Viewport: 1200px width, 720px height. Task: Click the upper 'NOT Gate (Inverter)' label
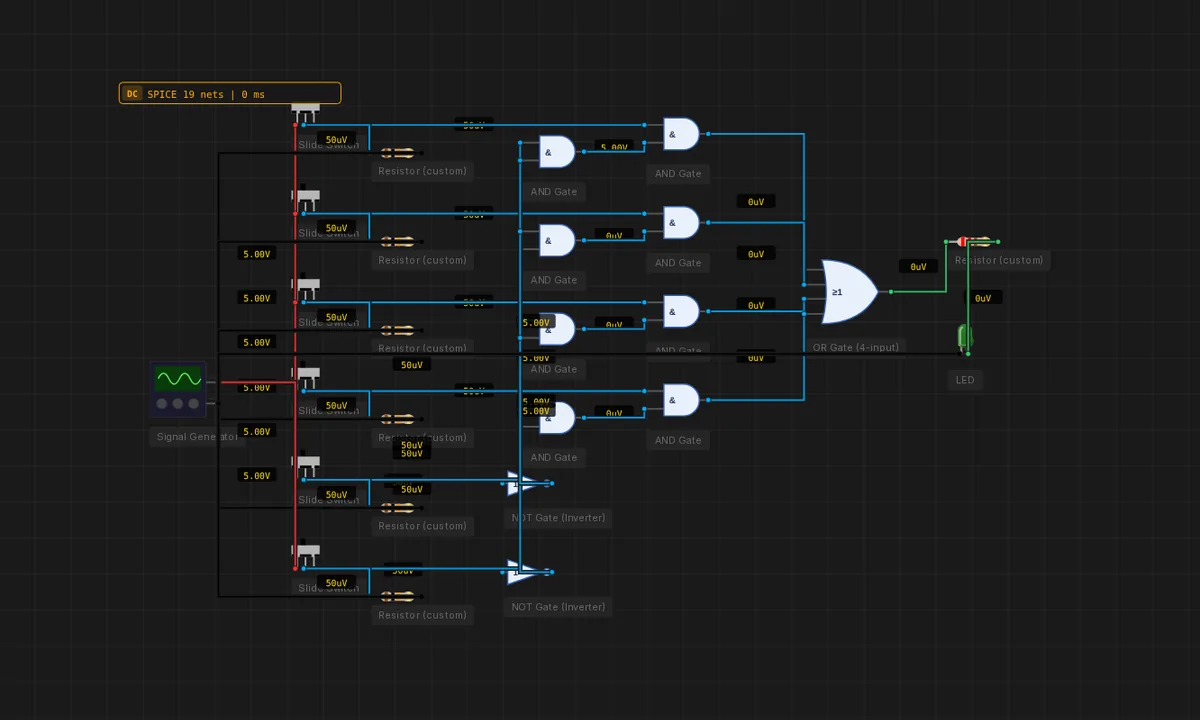[558, 518]
